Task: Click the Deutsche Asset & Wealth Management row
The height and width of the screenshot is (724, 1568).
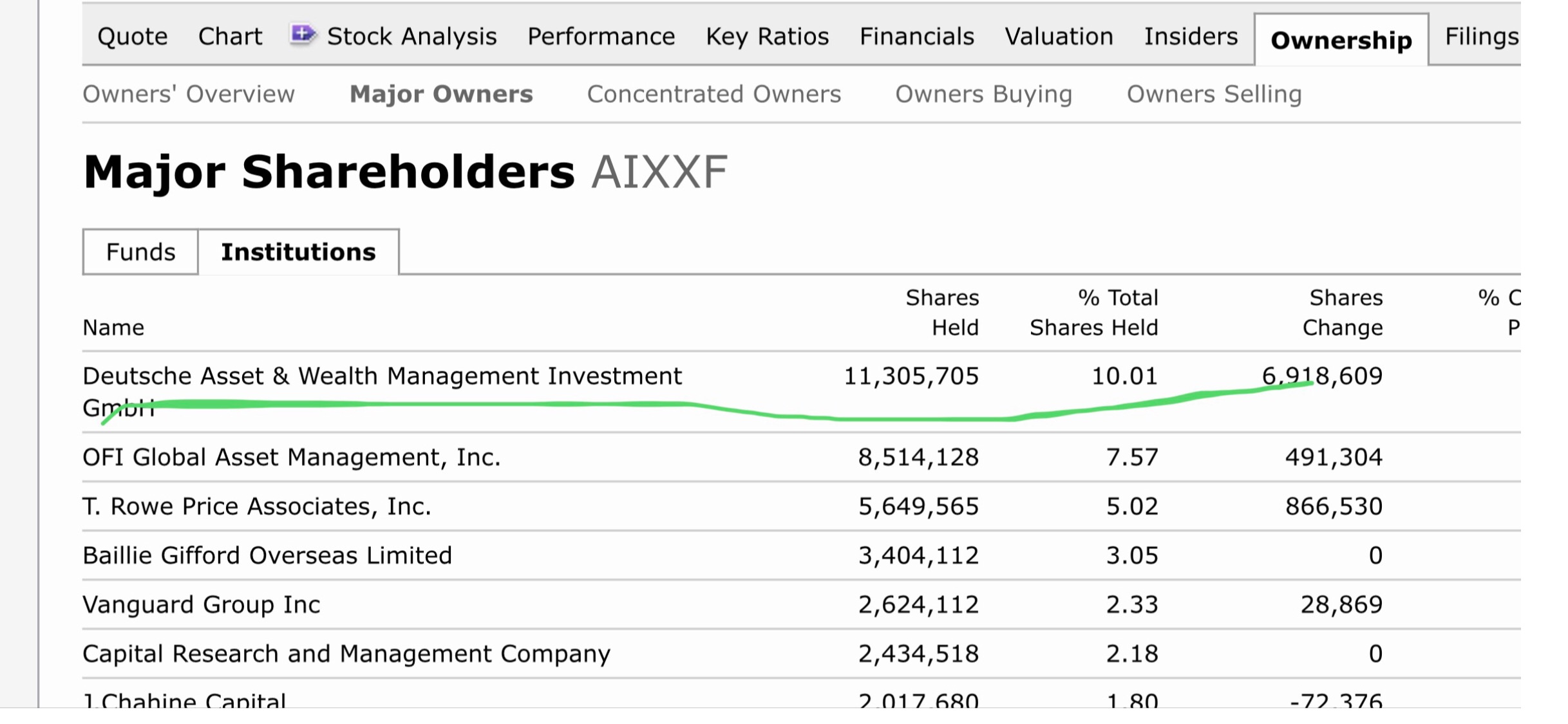Action: pyautogui.click(x=382, y=376)
